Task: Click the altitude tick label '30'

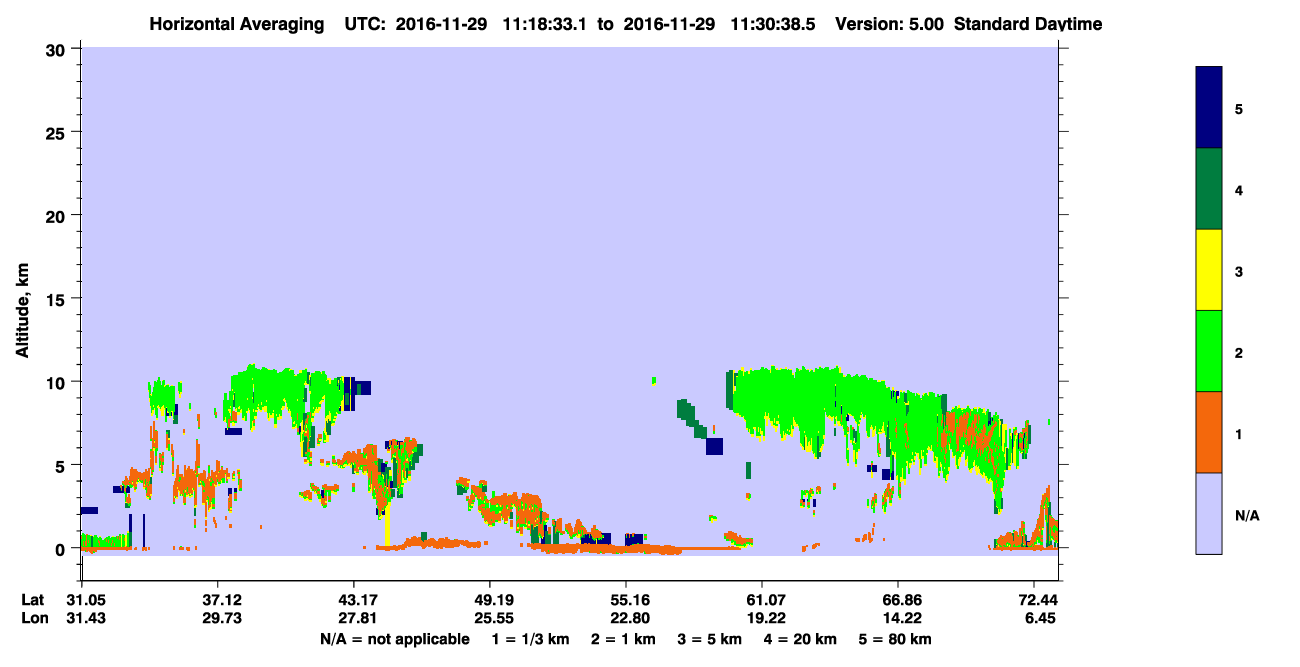Action: (x=58, y=49)
